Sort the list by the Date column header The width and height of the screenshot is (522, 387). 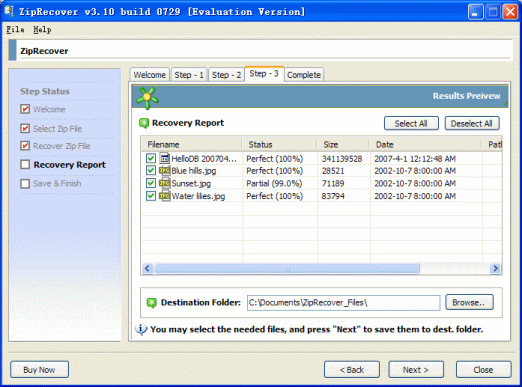click(x=425, y=144)
